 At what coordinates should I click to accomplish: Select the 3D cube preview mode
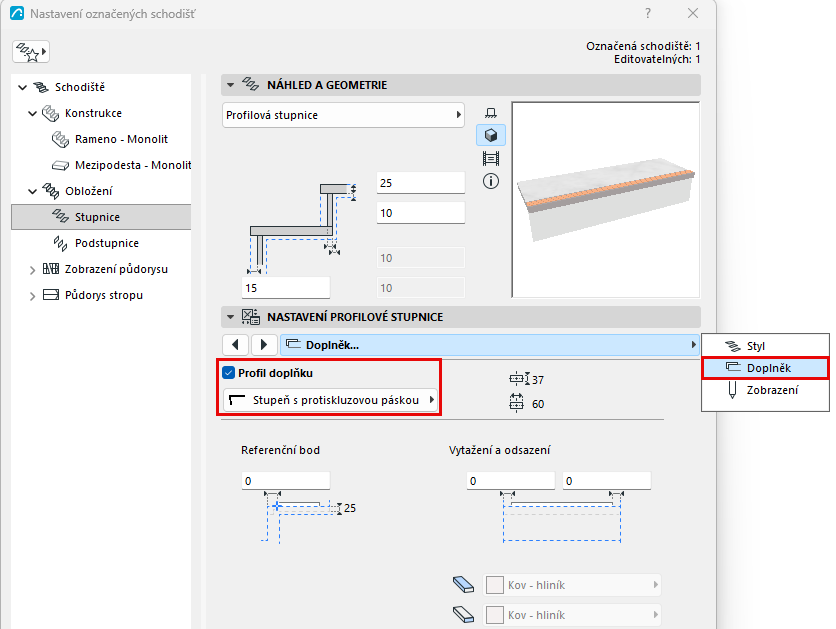click(x=491, y=135)
